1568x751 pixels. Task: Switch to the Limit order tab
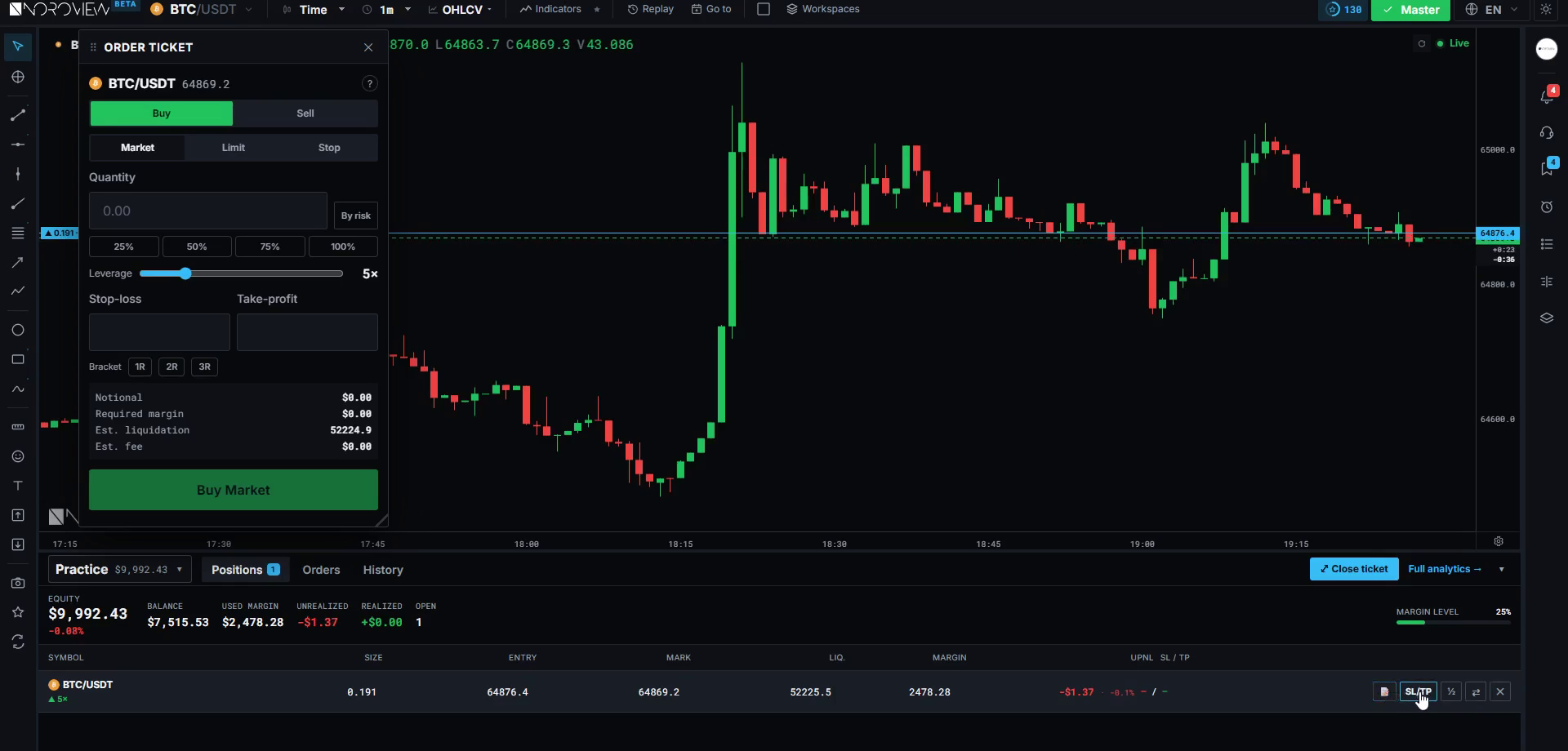tap(234, 148)
